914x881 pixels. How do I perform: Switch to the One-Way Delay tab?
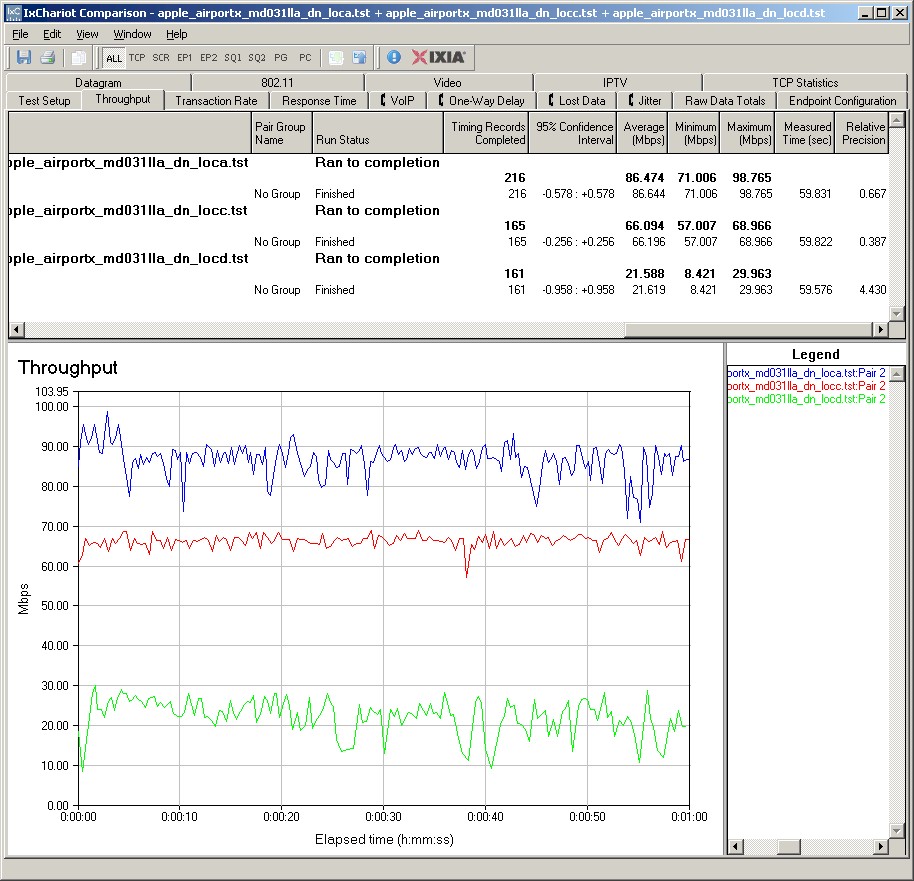coord(481,101)
